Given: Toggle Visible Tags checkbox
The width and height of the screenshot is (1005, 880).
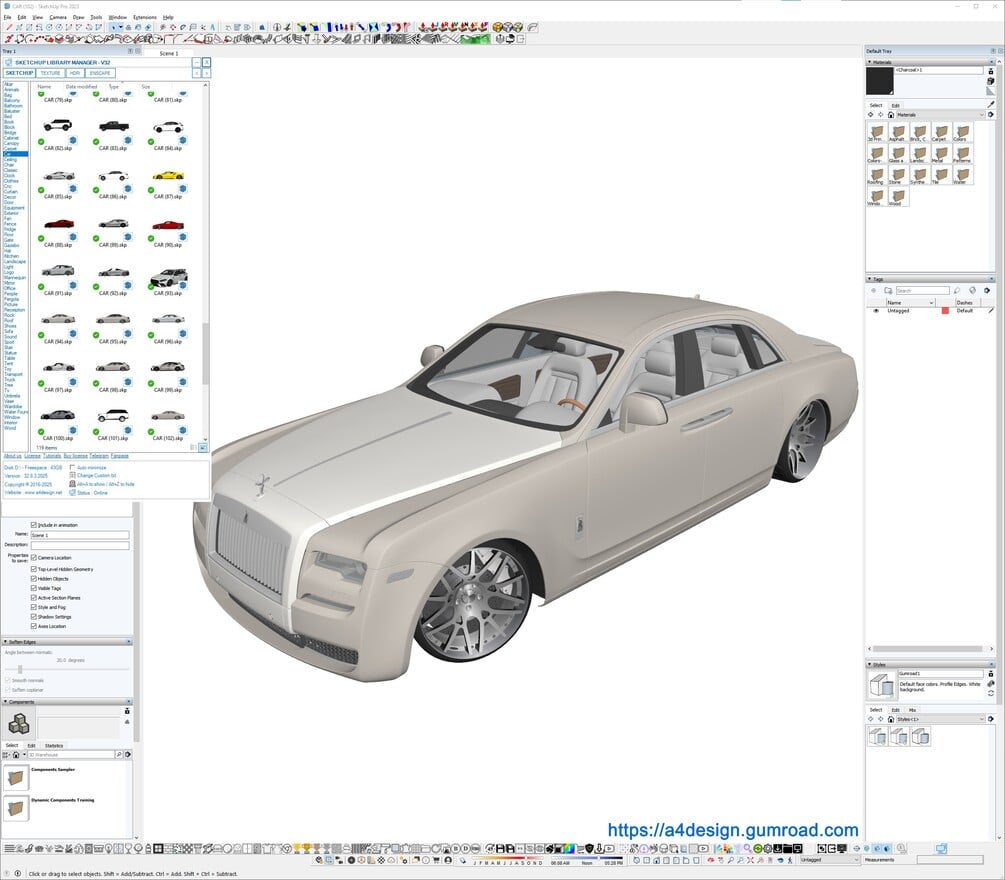Looking at the screenshot, I should (34, 588).
